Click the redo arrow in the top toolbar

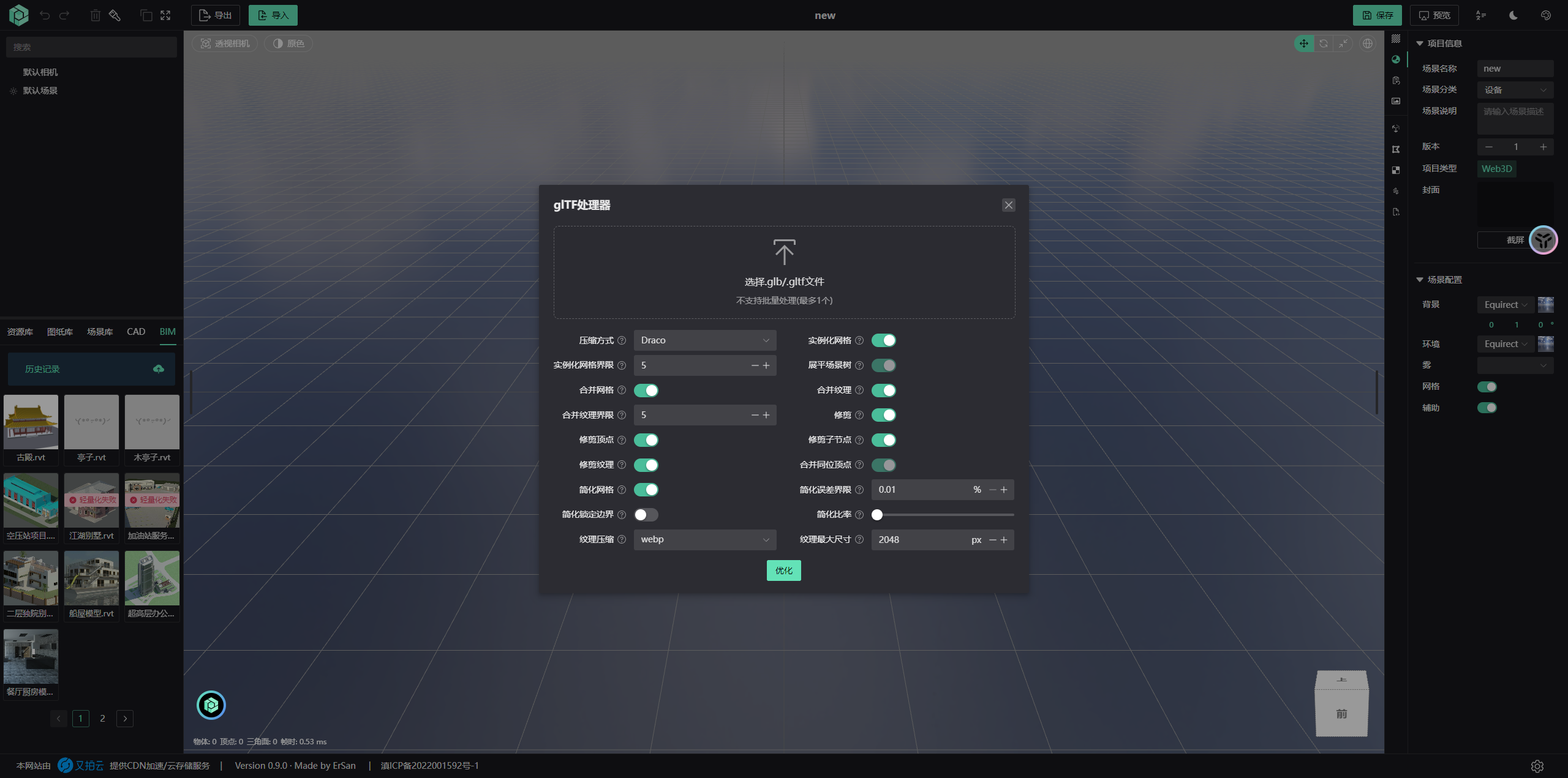click(64, 15)
